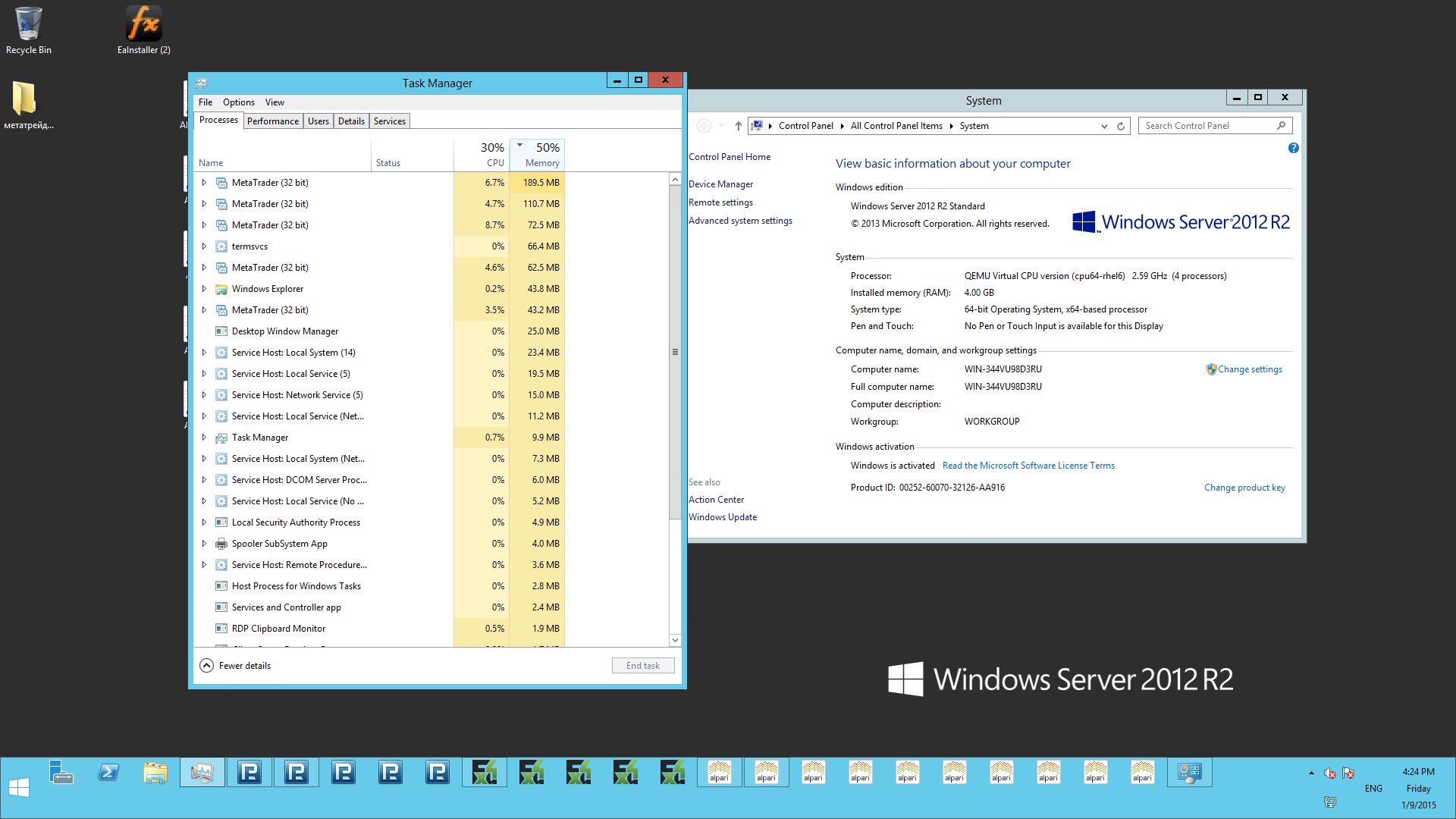Expand Service Host: Local System (14)
The height and width of the screenshot is (819, 1456).
point(204,353)
